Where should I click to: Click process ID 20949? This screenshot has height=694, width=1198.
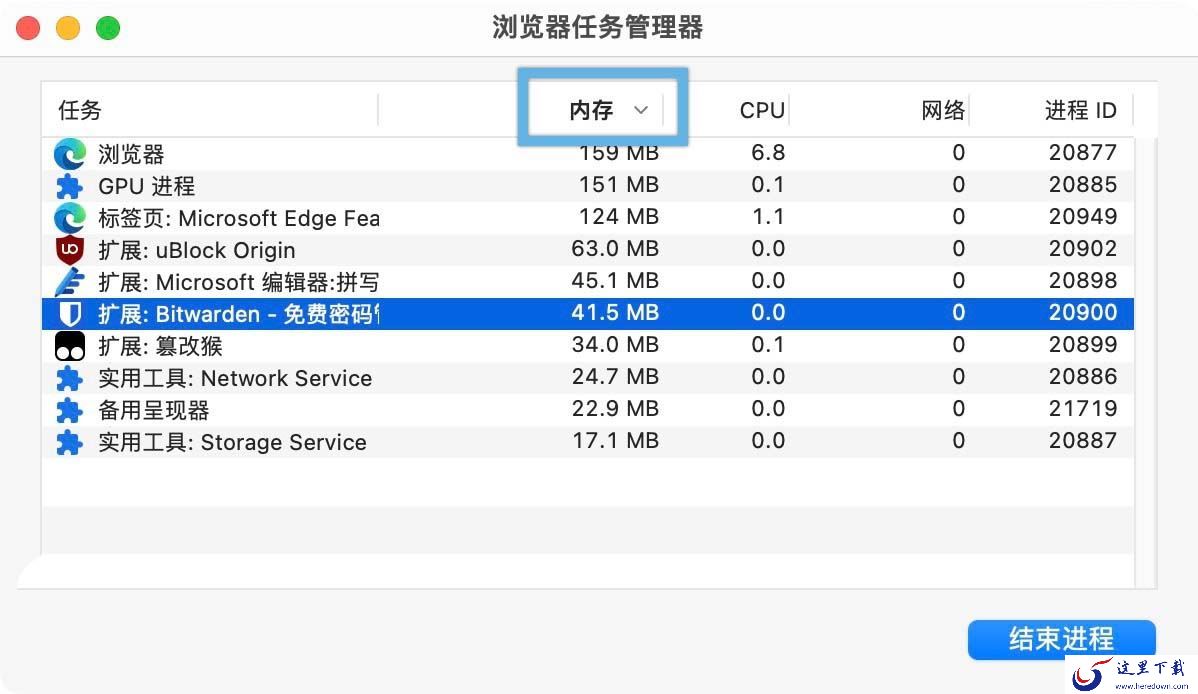click(x=1083, y=217)
